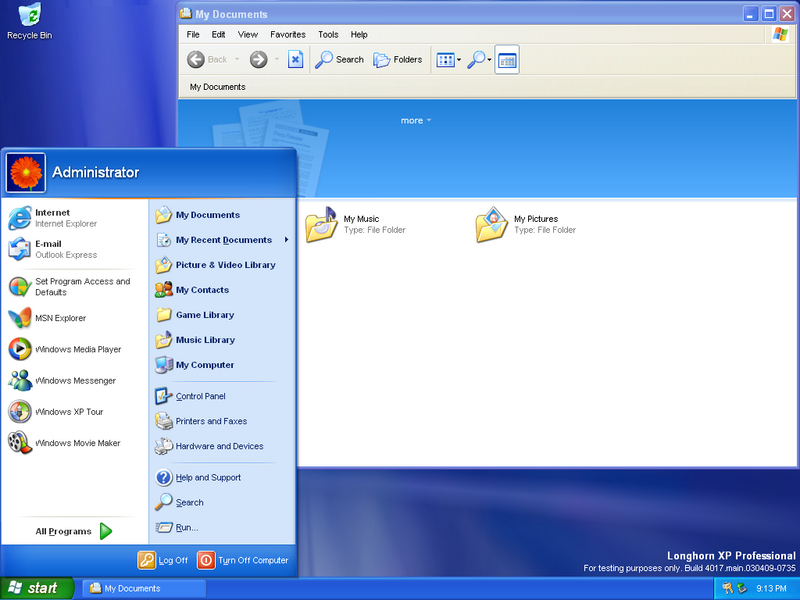The height and width of the screenshot is (600, 800).
Task: Click the Log Off button
Action: [x=163, y=560]
